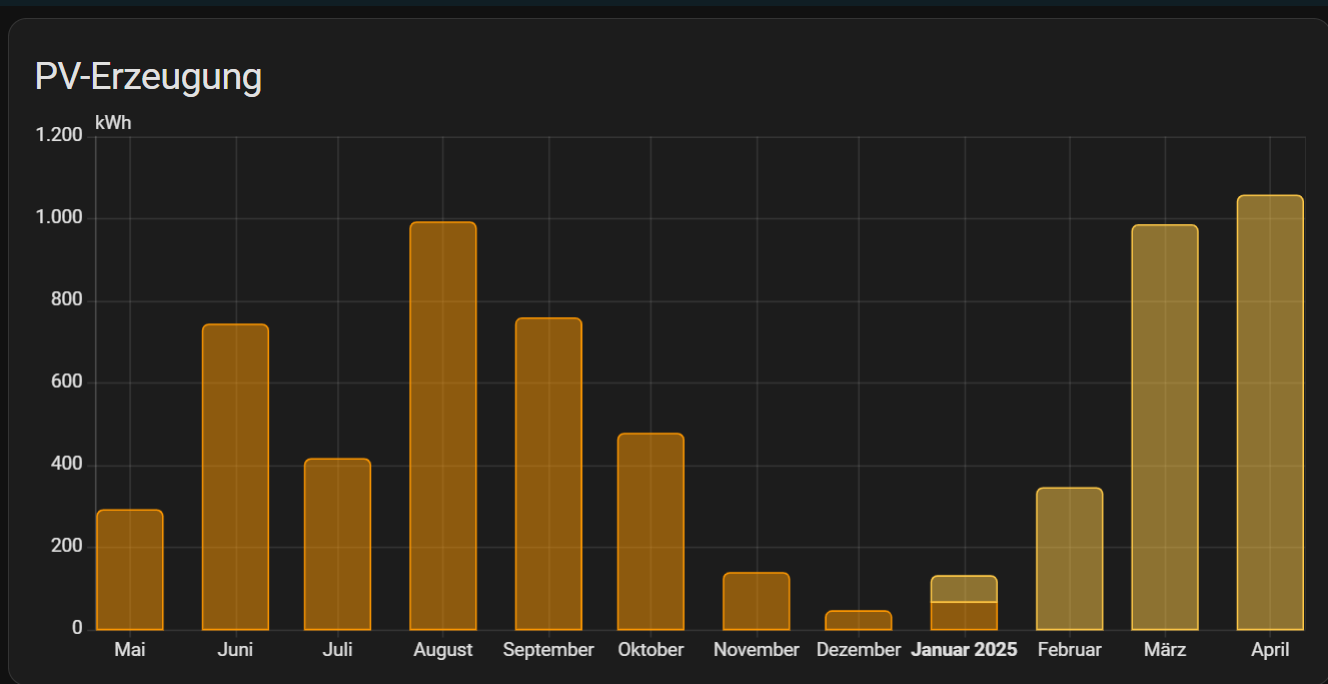Screen dimensions: 1328x684
Task: Click the 800 y-axis label
Action: tap(67, 300)
